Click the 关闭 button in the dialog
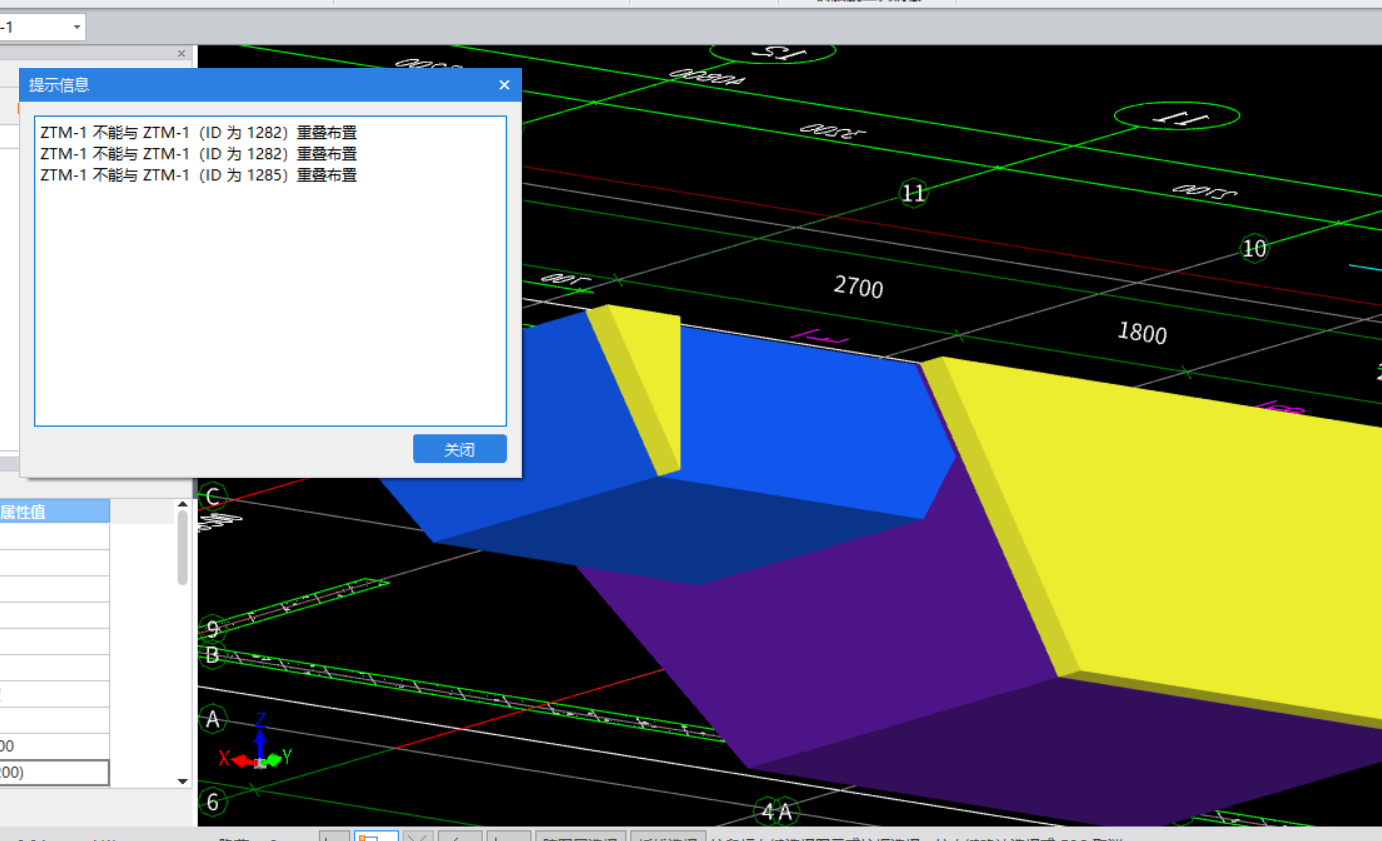Image resolution: width=1382 pixels, height=841 pixels. pyautogui.click(x=459, y=449)
